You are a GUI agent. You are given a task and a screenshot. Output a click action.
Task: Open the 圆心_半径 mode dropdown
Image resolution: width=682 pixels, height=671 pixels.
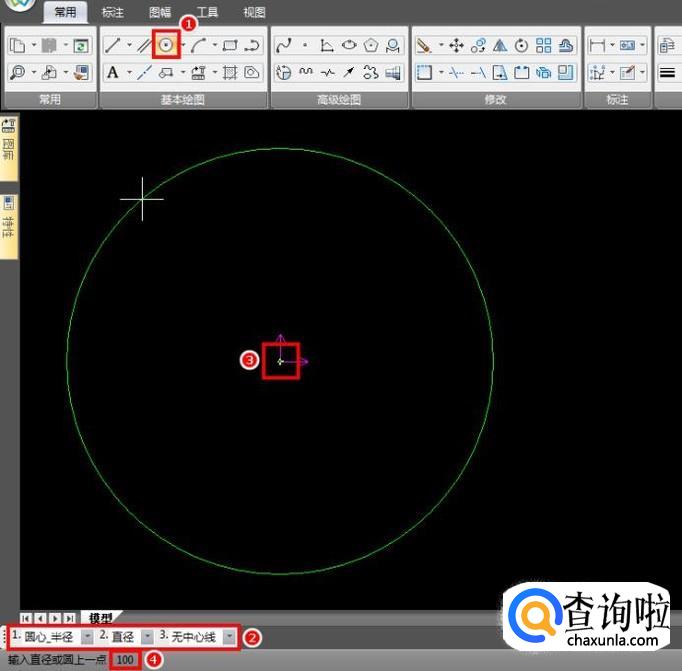(x=86, y=637)
